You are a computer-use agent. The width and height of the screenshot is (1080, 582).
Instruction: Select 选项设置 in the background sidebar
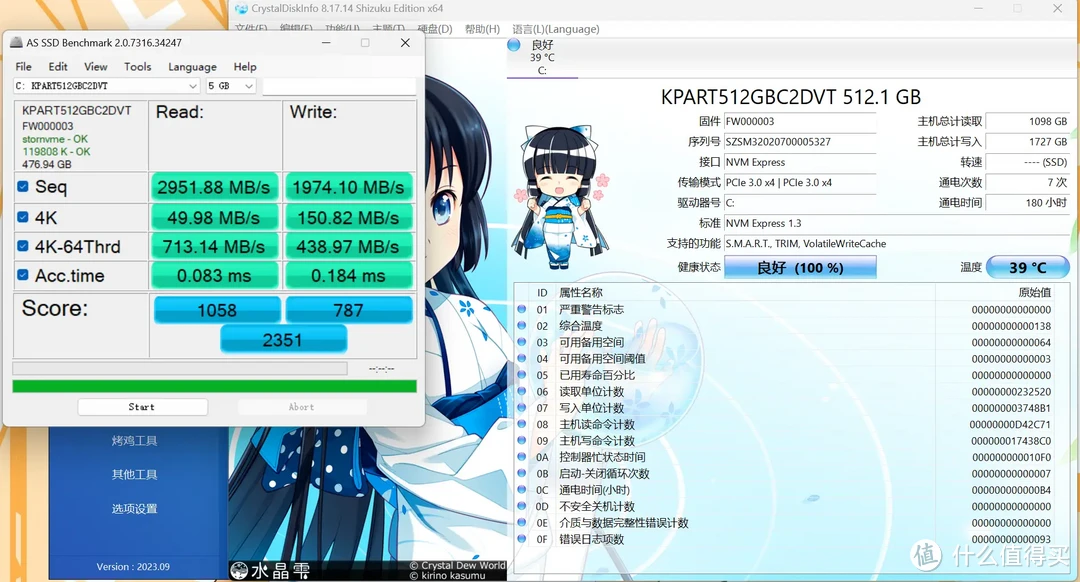click(x=134, y=509)
